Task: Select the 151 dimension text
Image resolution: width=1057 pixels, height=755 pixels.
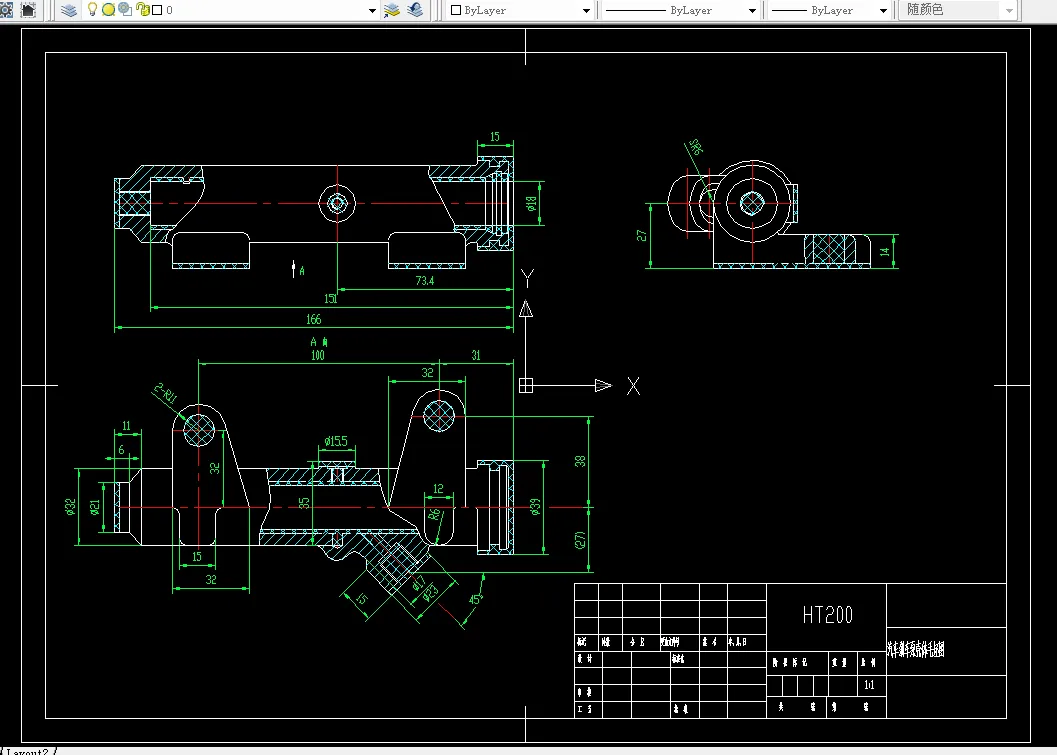Action: click(x=331, y=299)
